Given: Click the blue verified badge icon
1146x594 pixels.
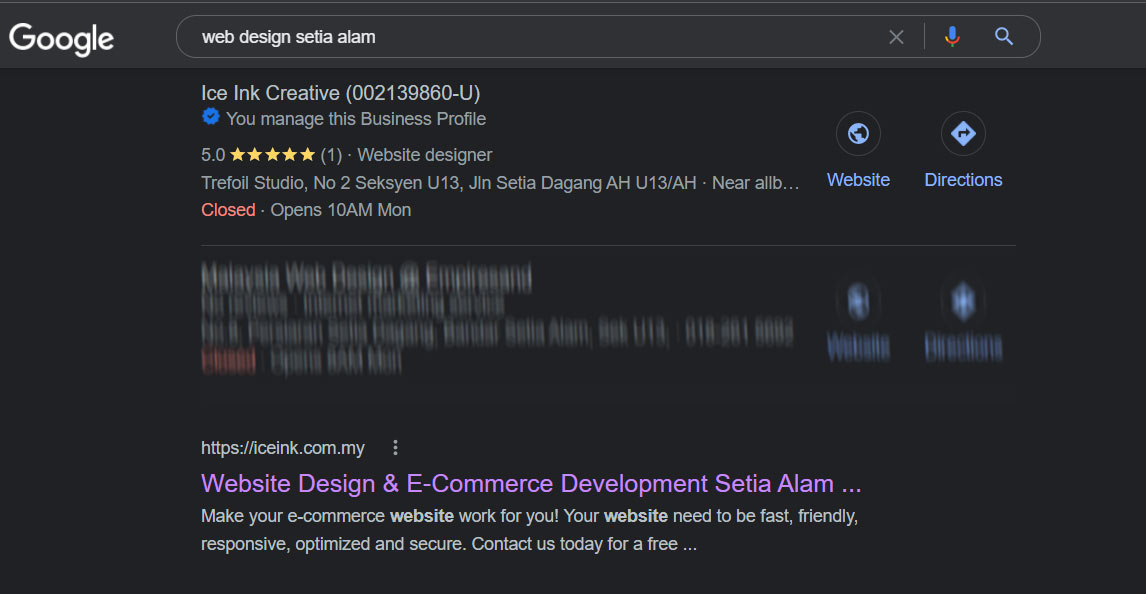Looking at the screenshot, I should (x=211, y=118).
